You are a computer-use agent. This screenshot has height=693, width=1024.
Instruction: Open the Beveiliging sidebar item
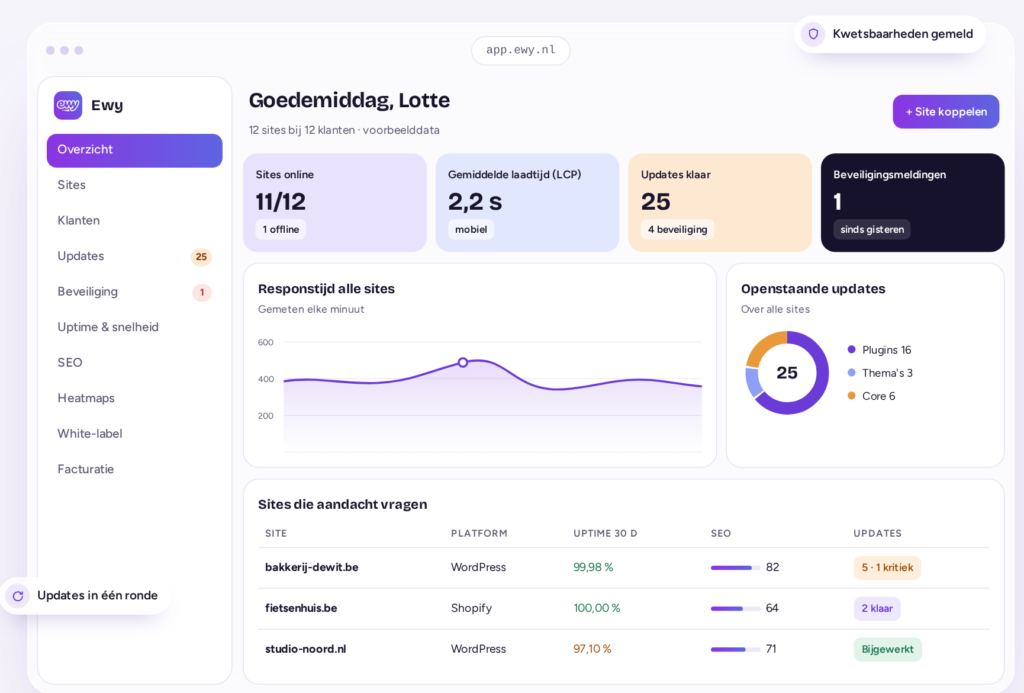tap(135, 291)
